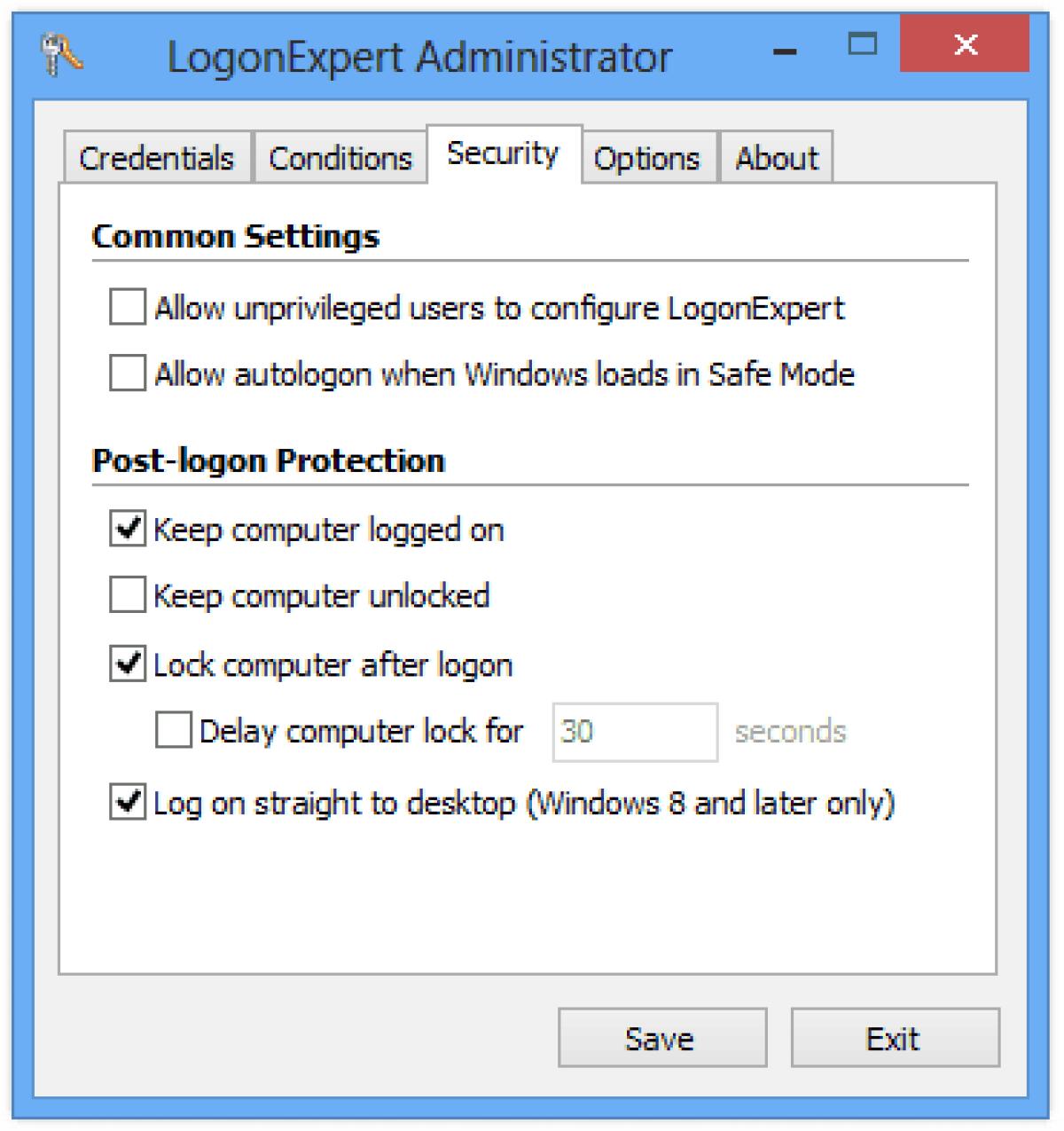Image resolution: width=1064 pixels, height=1131 pixels.
Task: Close the LogonExpert Administrator window
Action: (966, 46)
